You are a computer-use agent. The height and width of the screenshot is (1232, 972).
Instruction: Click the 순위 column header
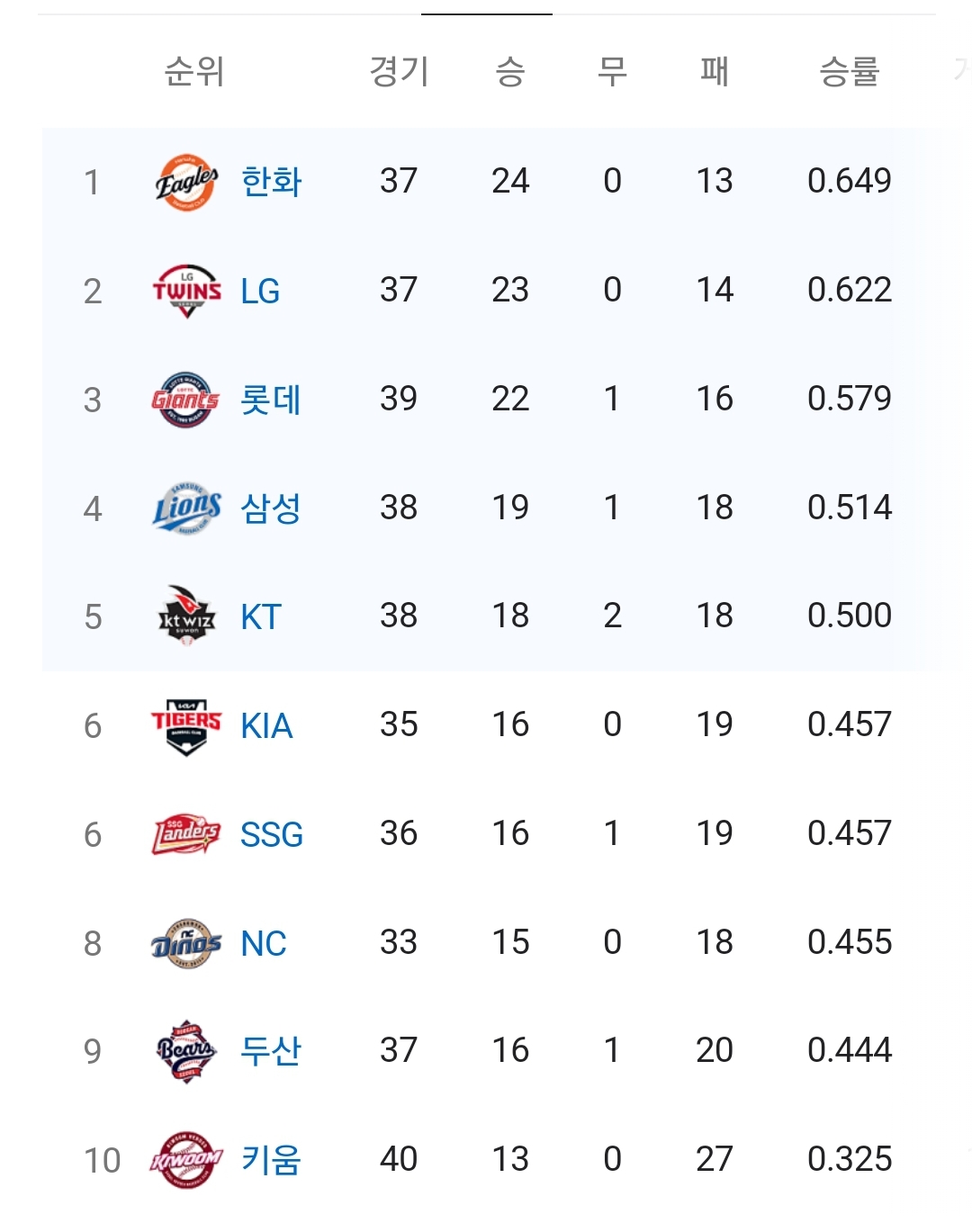(x=194, y=71)
